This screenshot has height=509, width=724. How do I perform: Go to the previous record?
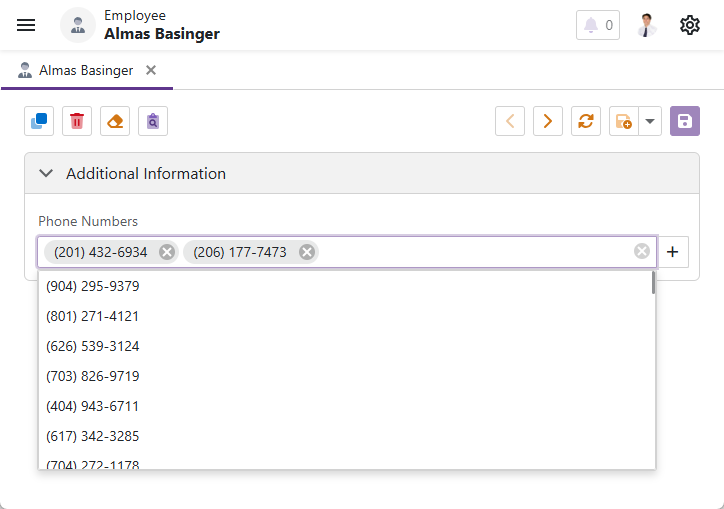point(510,121)
